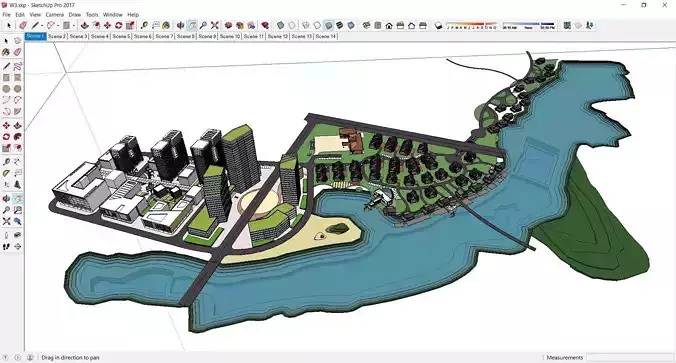
Task: Open the Window menu
Action: pyautogui.click(x=113, y=15)
